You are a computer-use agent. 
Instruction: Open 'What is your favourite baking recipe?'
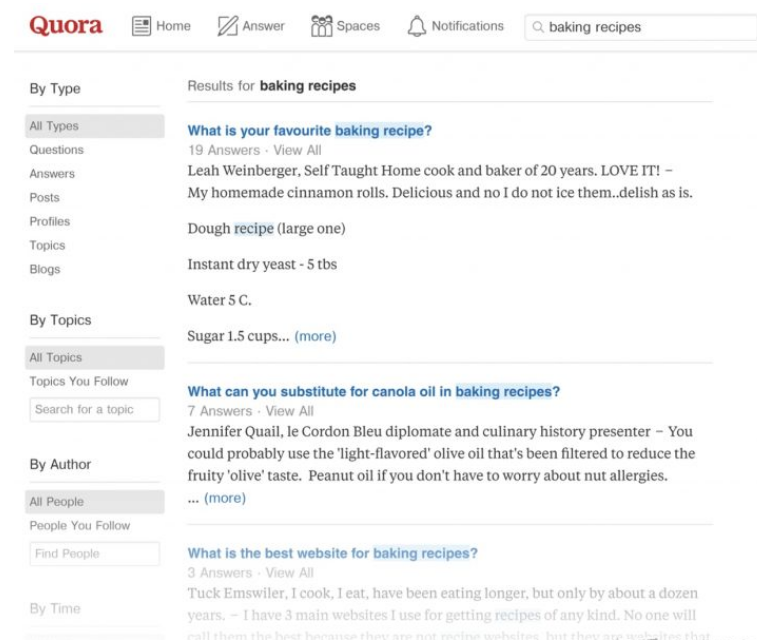point(309,131)
